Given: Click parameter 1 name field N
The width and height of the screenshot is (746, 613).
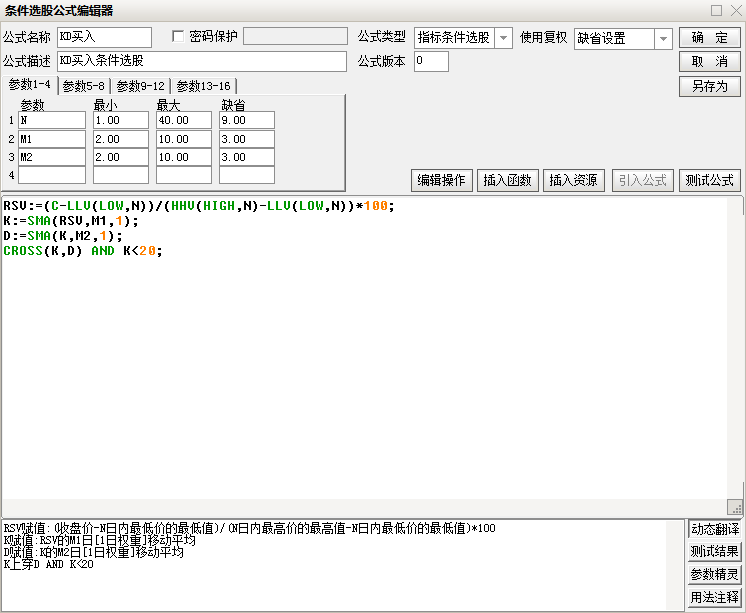Looking at the screenshot, I should pos(52,120).
